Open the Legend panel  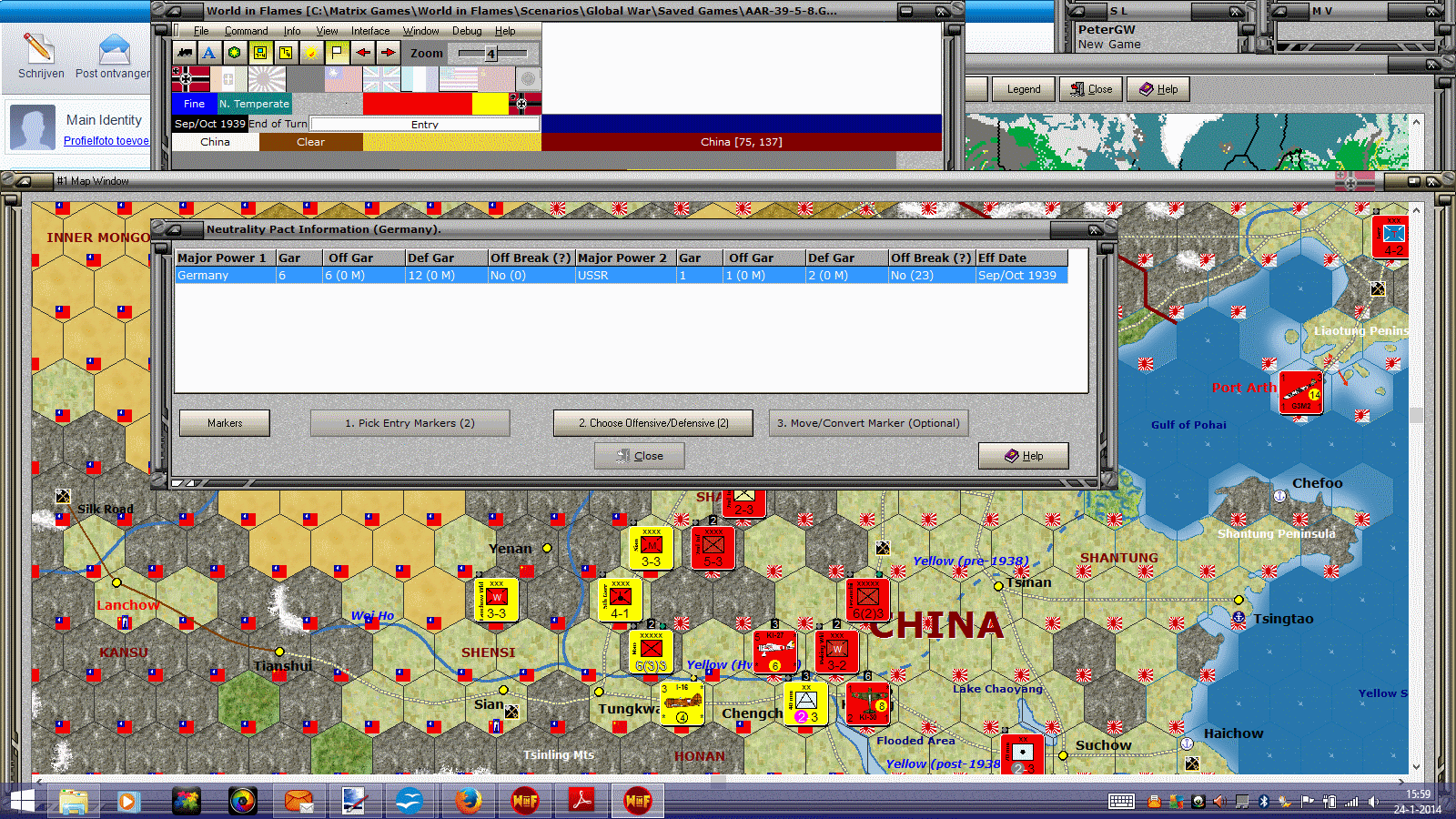pyautogui.click(x=1023, y=88)
